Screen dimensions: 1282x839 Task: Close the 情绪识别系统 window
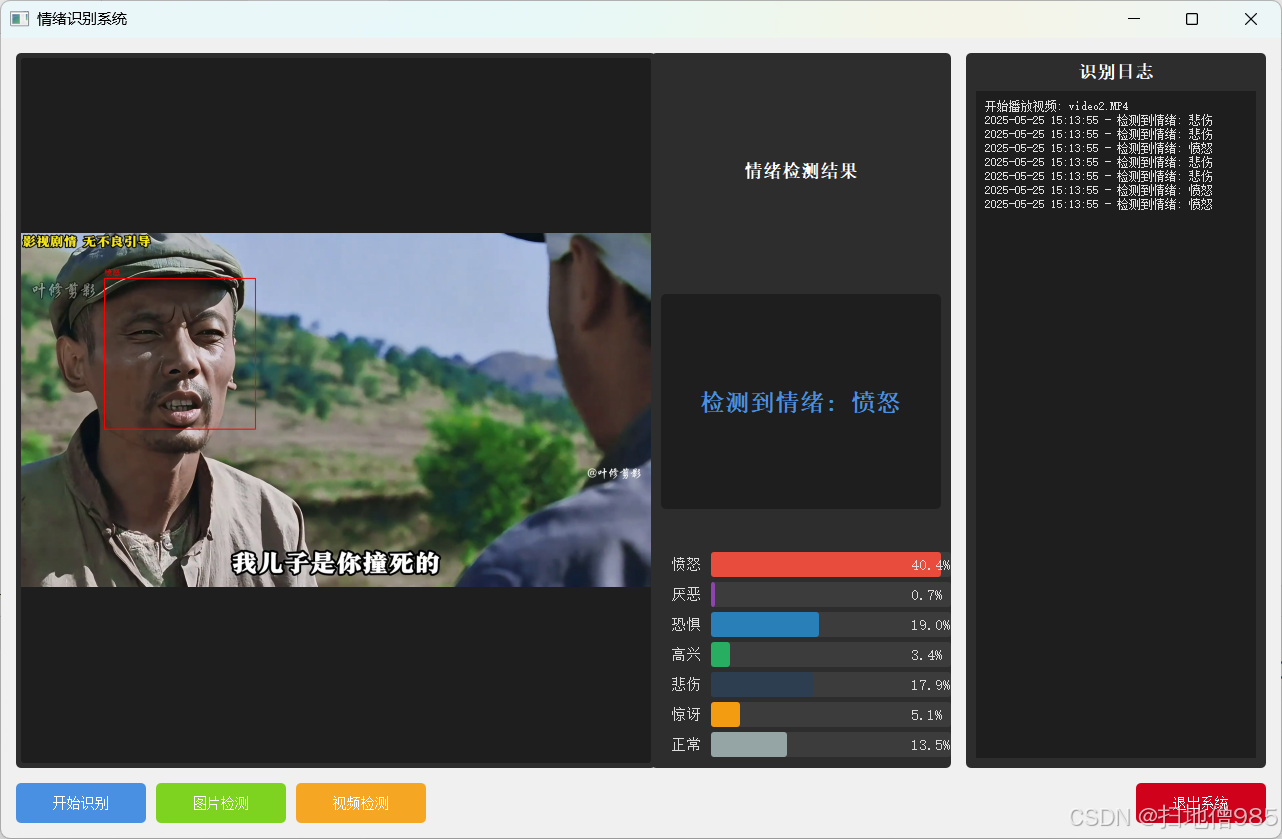[1251, 19]
